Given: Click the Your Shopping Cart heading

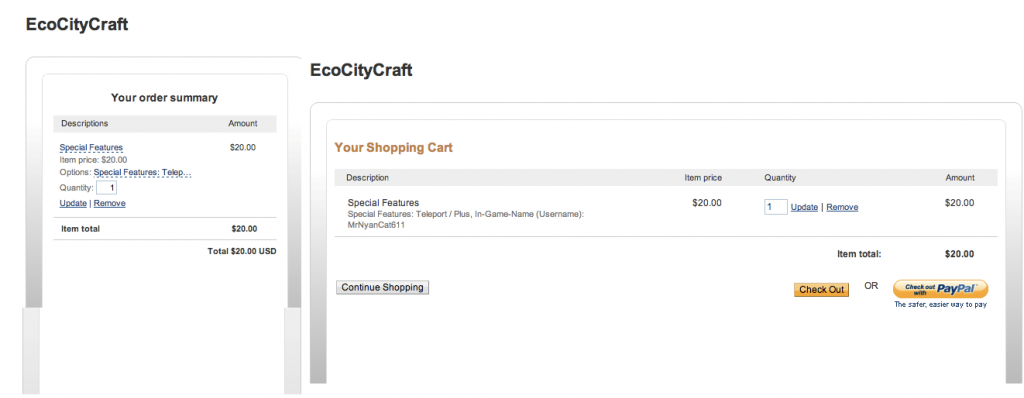Looking at the screenshot, I should [x=394, y=148].
